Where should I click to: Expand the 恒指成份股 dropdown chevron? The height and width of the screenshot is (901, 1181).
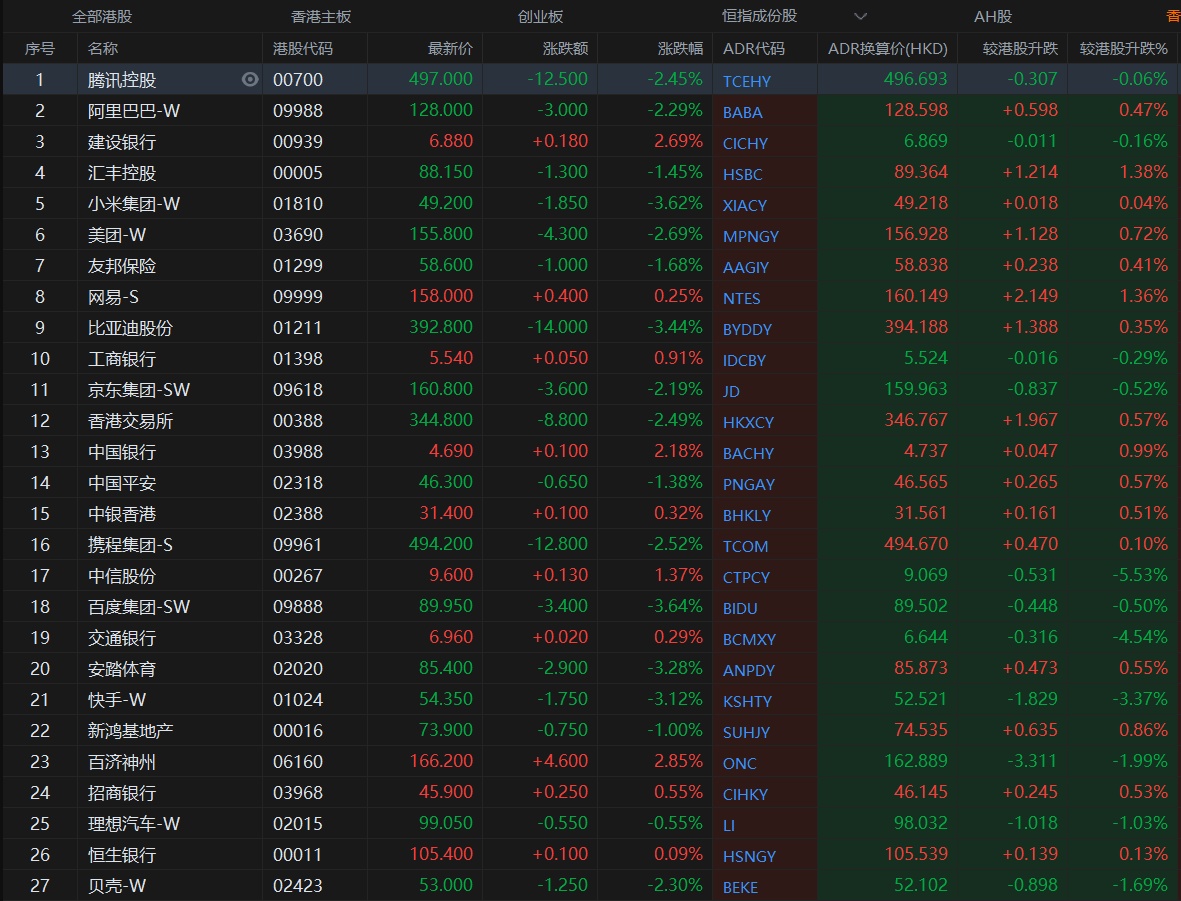tap(860, 16)
